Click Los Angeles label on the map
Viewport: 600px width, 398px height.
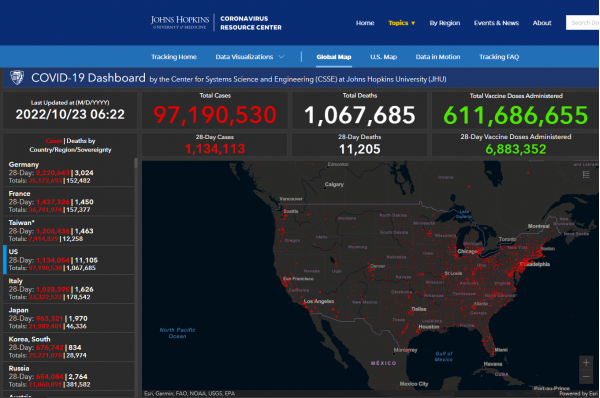tap(319, 301)
